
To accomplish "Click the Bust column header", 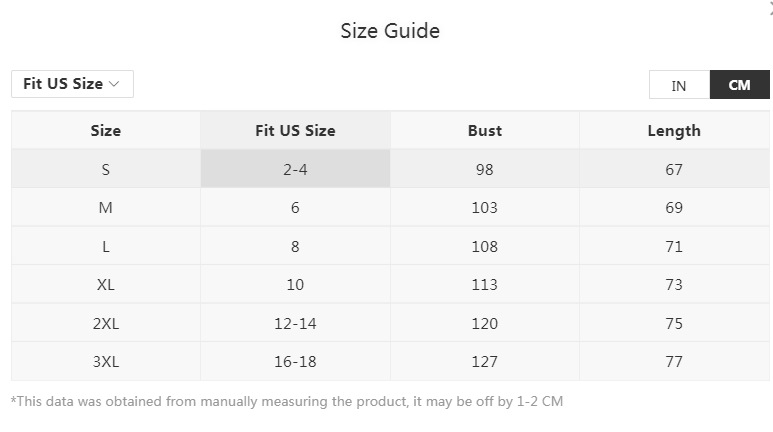I will pyautogui.click(x=485, y=130).
